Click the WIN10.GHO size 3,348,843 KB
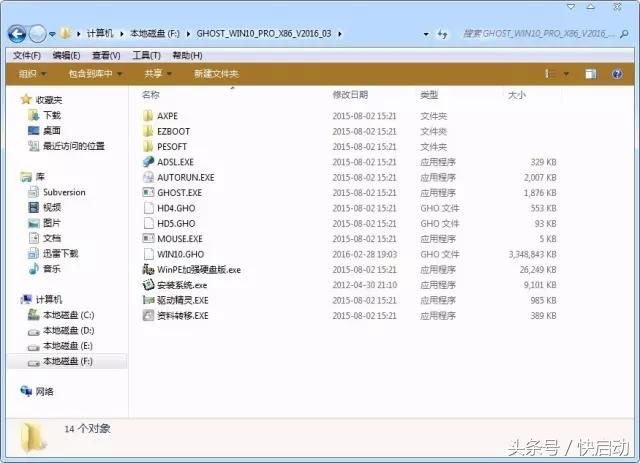The height and width of the screenshot is (463, 640). coord(532,254)
